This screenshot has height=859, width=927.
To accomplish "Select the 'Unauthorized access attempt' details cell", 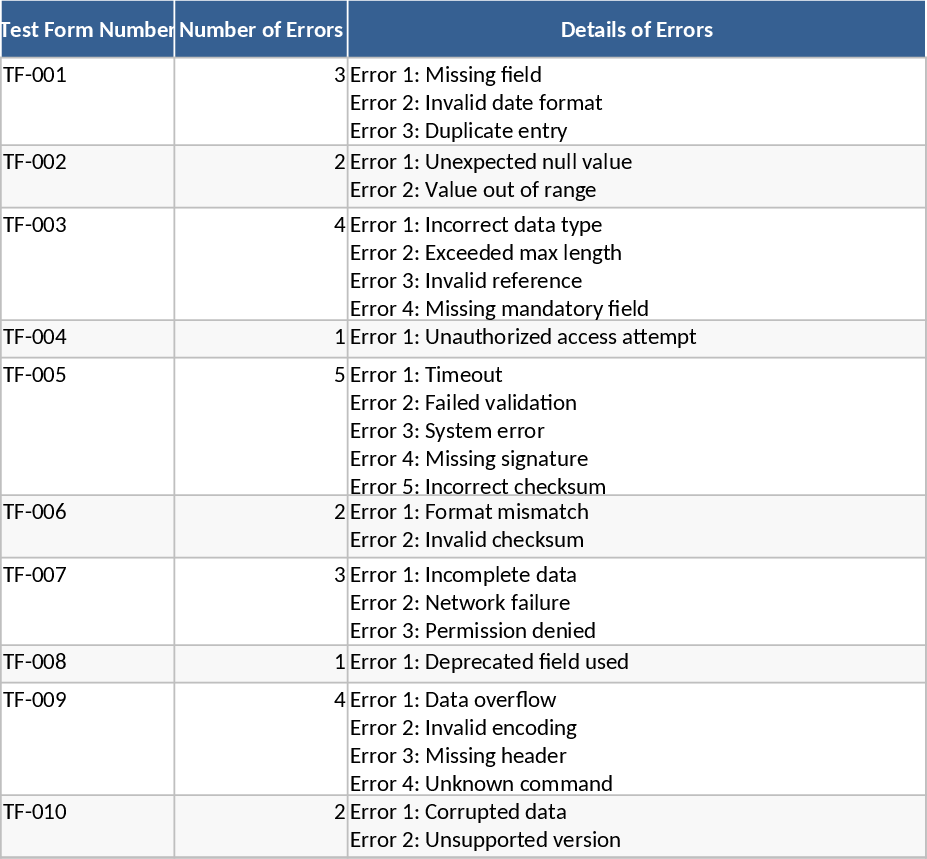I will 636,338.
